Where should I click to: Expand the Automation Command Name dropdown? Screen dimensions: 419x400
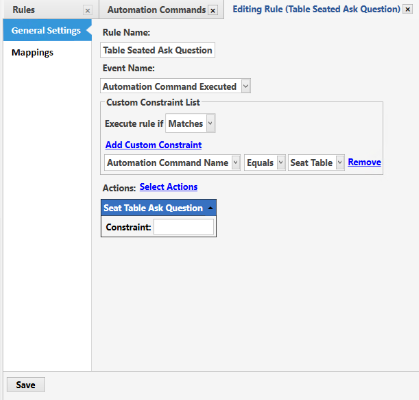[235, 163]
